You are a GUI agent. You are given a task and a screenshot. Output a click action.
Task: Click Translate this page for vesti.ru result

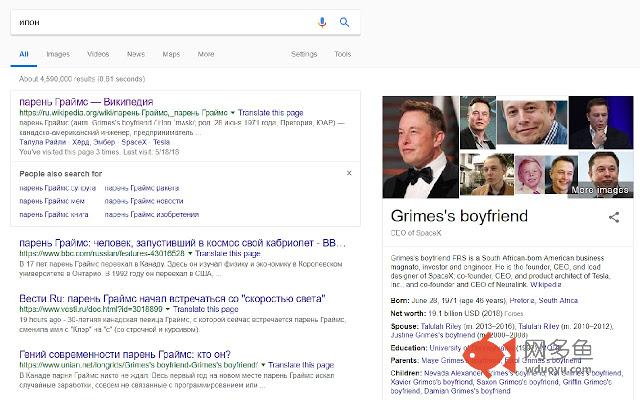point(206,309)
